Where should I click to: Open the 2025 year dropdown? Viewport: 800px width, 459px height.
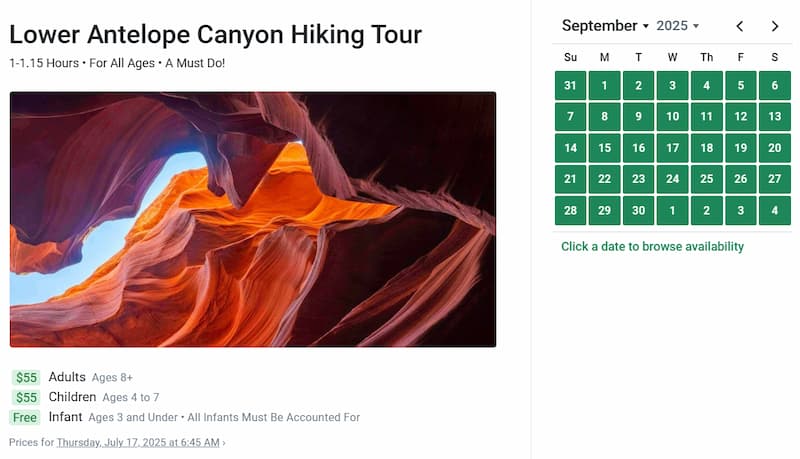[x=678, y=26]
